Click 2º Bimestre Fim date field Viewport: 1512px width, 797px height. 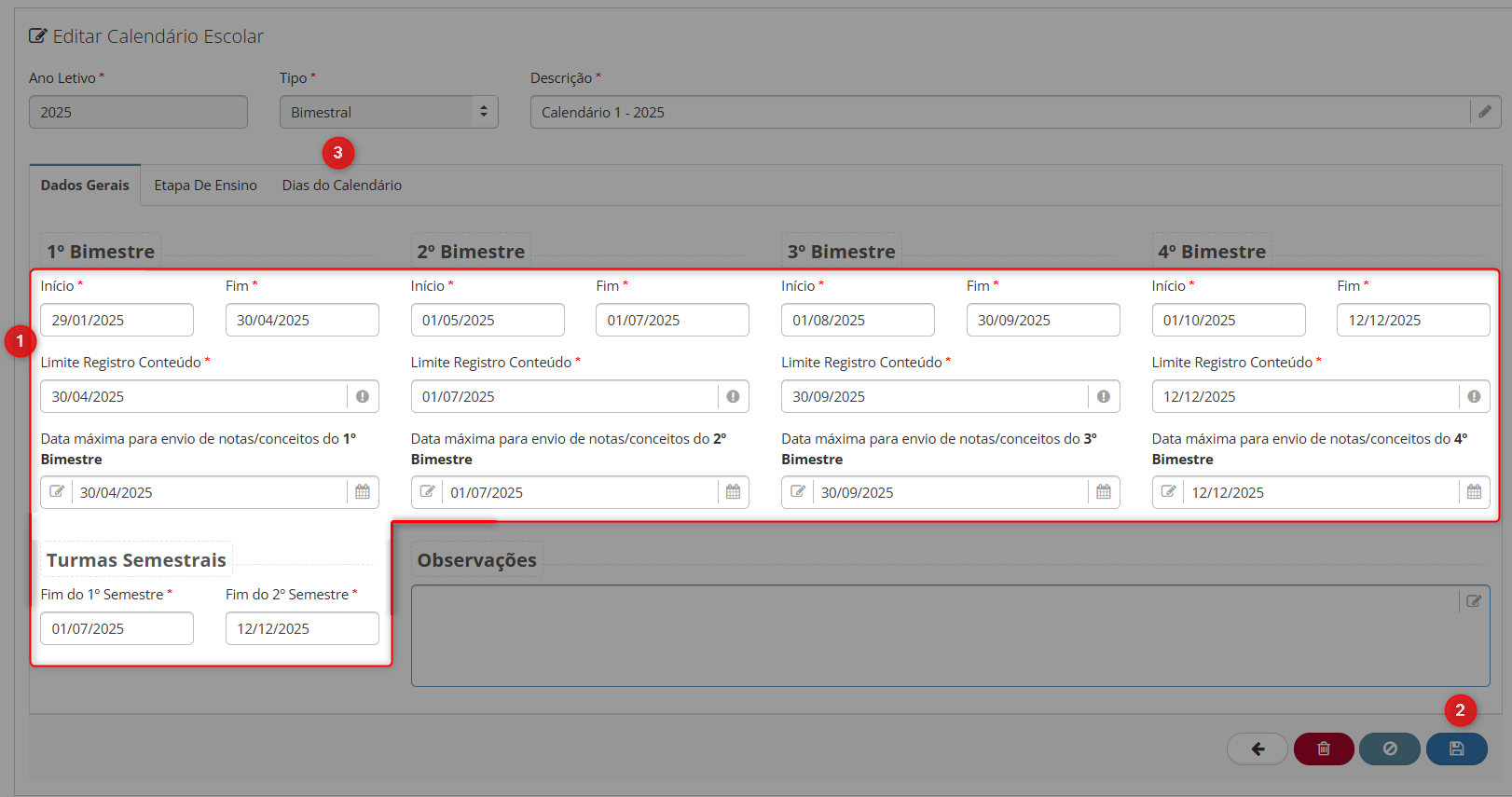(x=672, y=320)
